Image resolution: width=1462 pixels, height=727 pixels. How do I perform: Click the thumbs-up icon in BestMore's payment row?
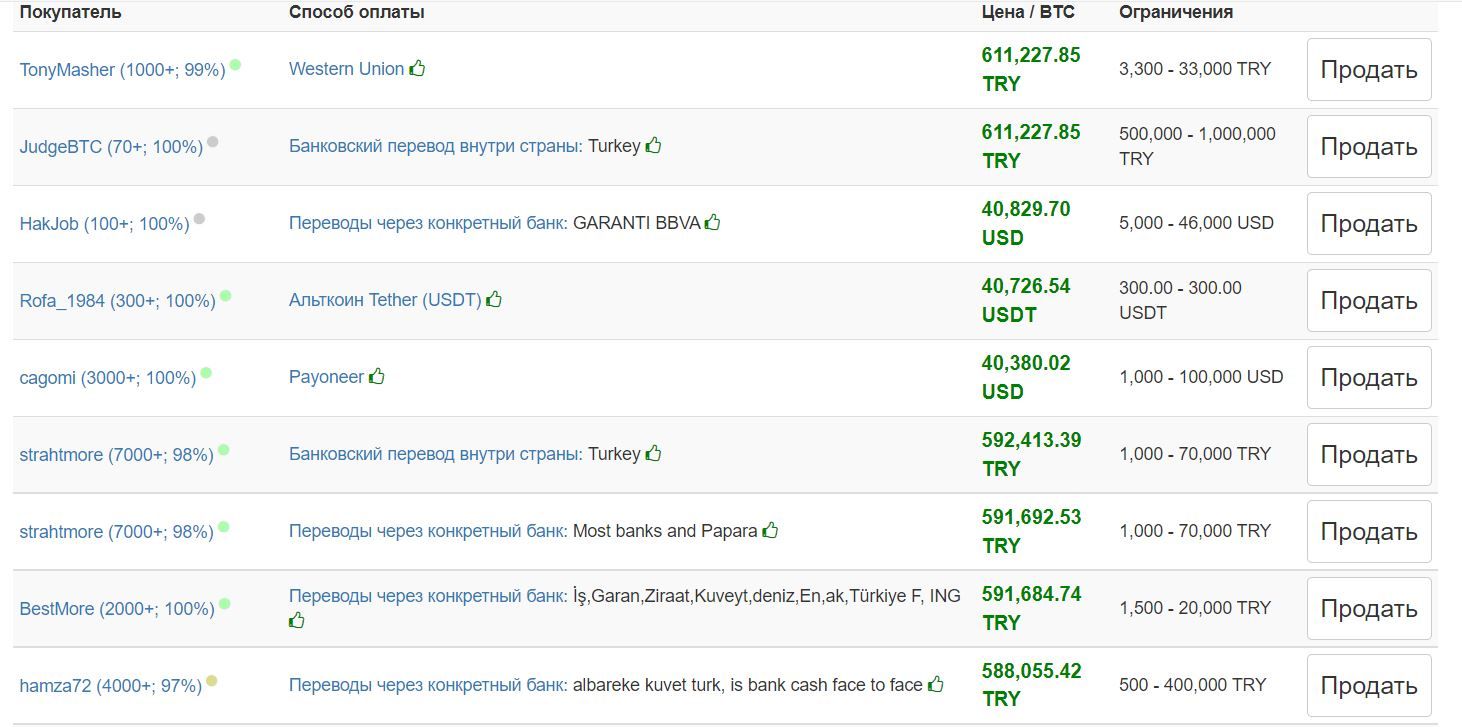tap(297, 620)
